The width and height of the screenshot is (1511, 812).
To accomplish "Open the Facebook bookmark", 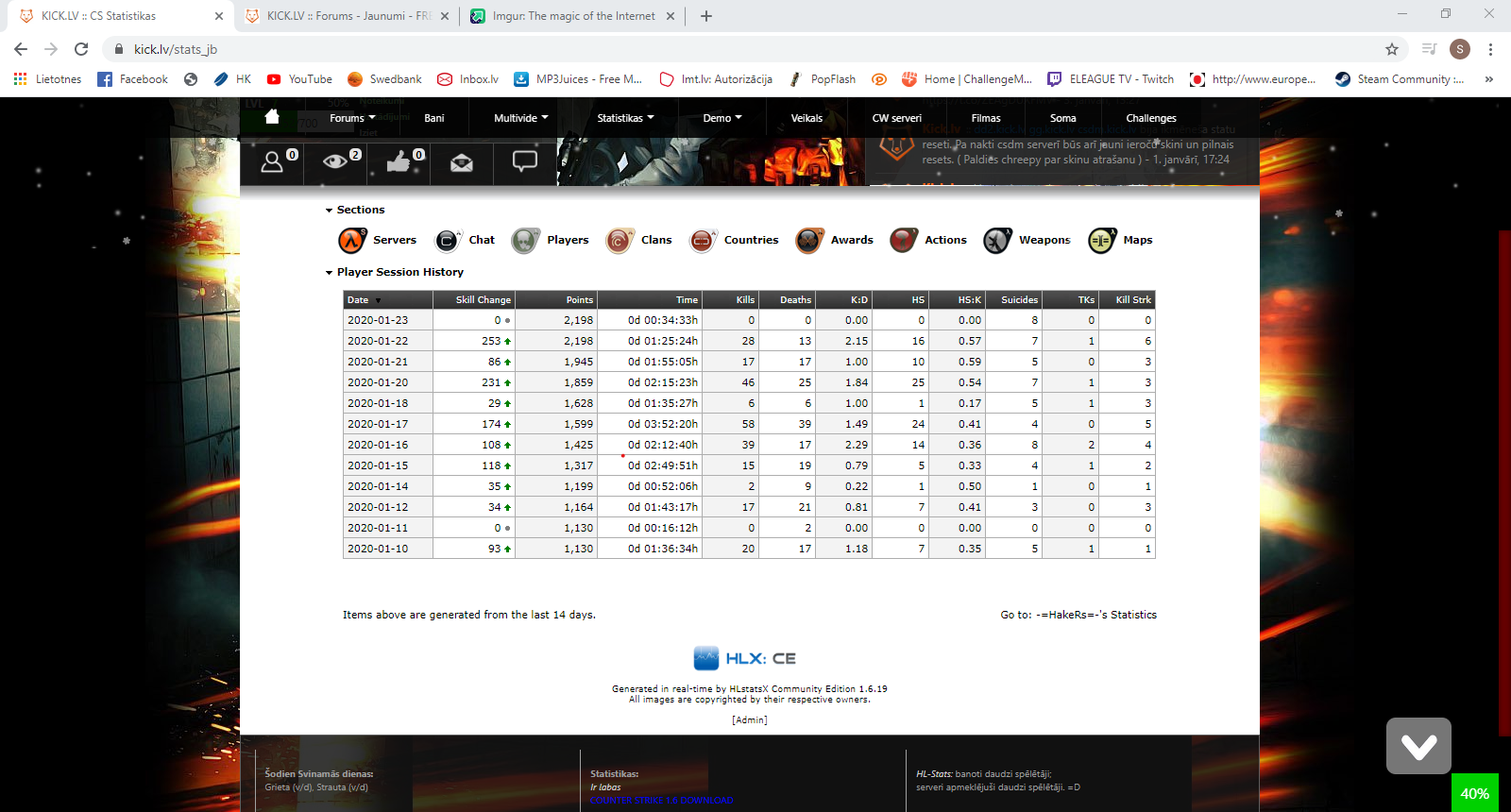I will pos(133,79).
